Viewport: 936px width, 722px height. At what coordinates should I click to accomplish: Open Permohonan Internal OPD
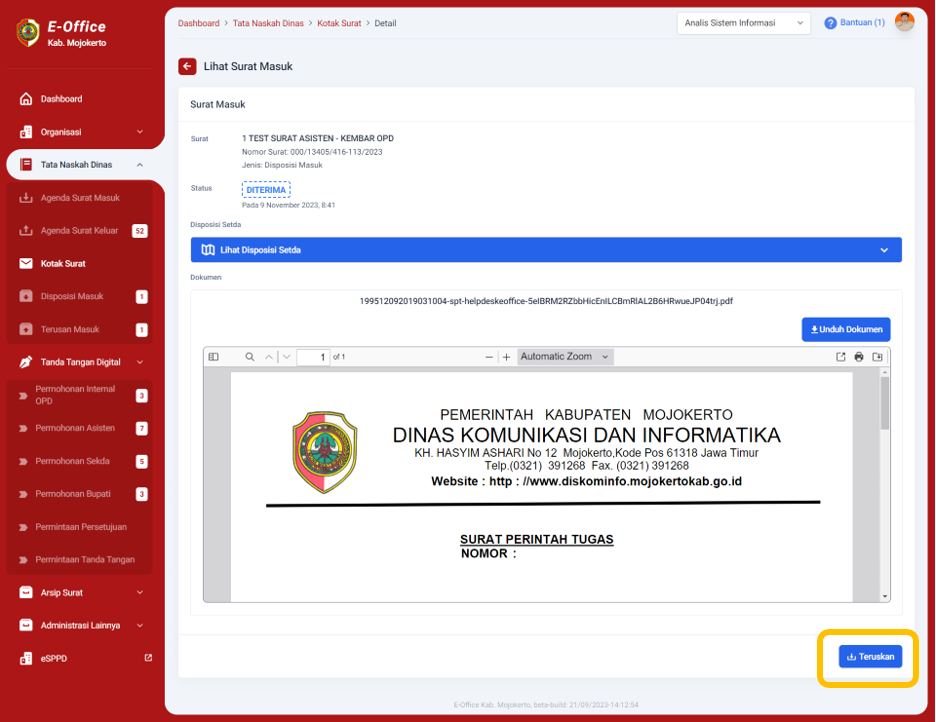click(80, 395)
